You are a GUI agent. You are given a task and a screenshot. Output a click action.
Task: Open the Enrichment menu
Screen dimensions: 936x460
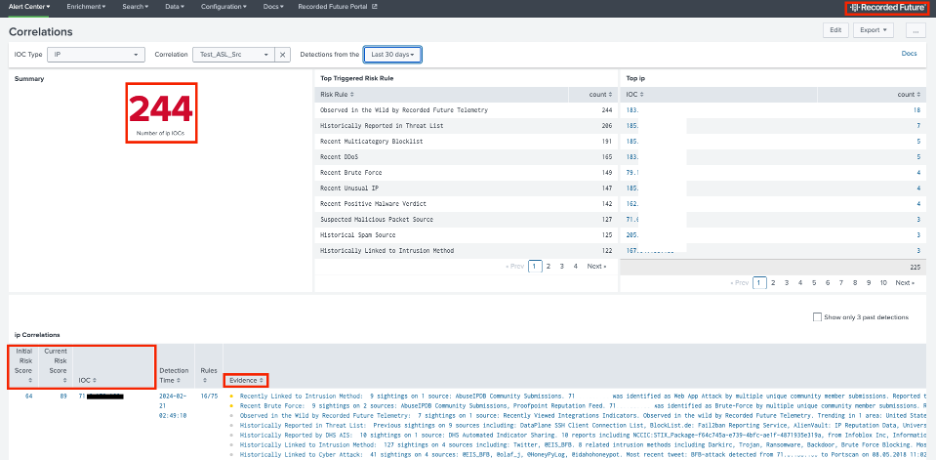tap(86, 7)
